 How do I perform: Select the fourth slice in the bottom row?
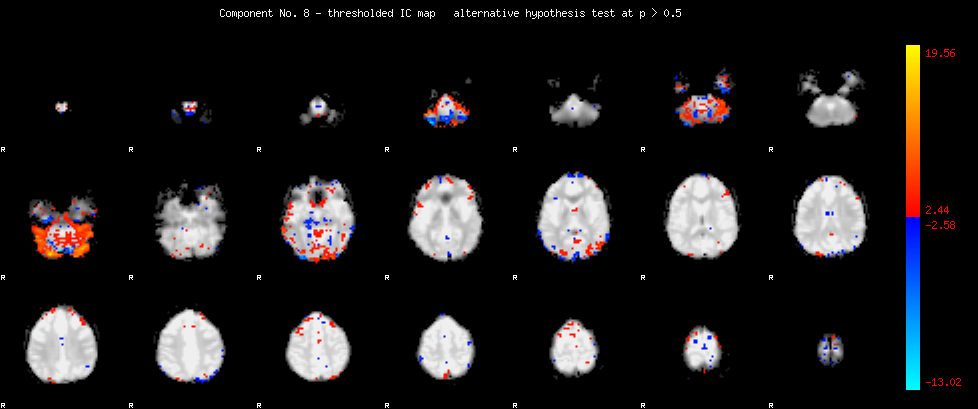point(447,343)
